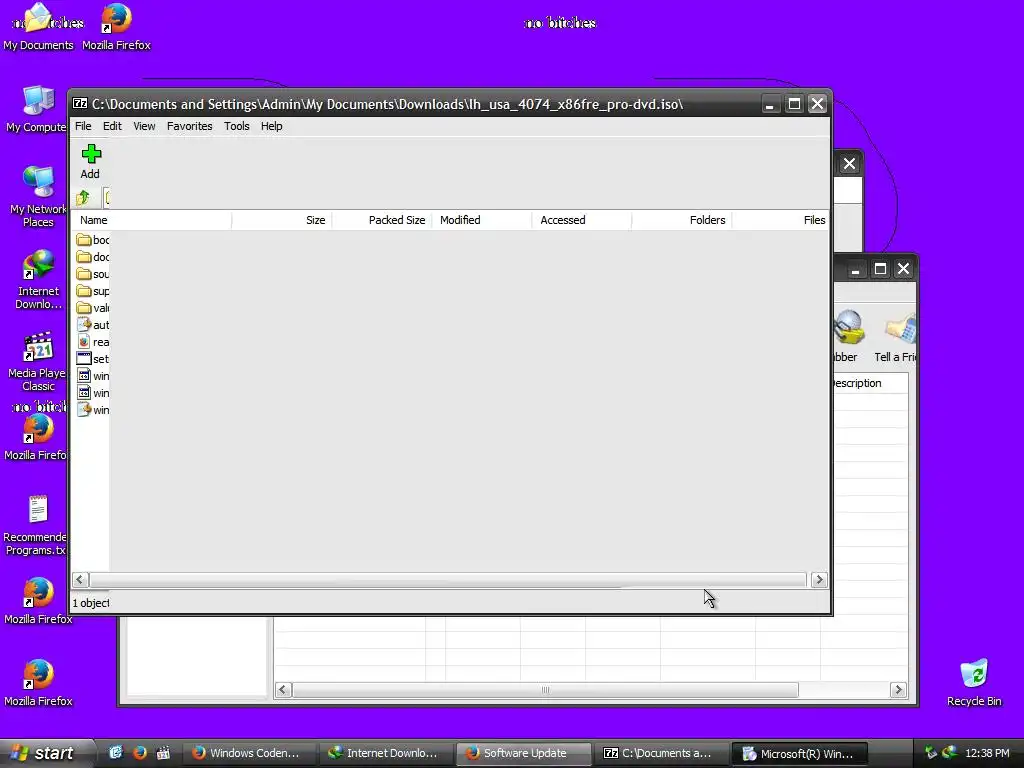Select the Media Player Classic desktop shortcut
Image resolution: width=1024 pixels, height=768 pixels.
coord(37,362)
